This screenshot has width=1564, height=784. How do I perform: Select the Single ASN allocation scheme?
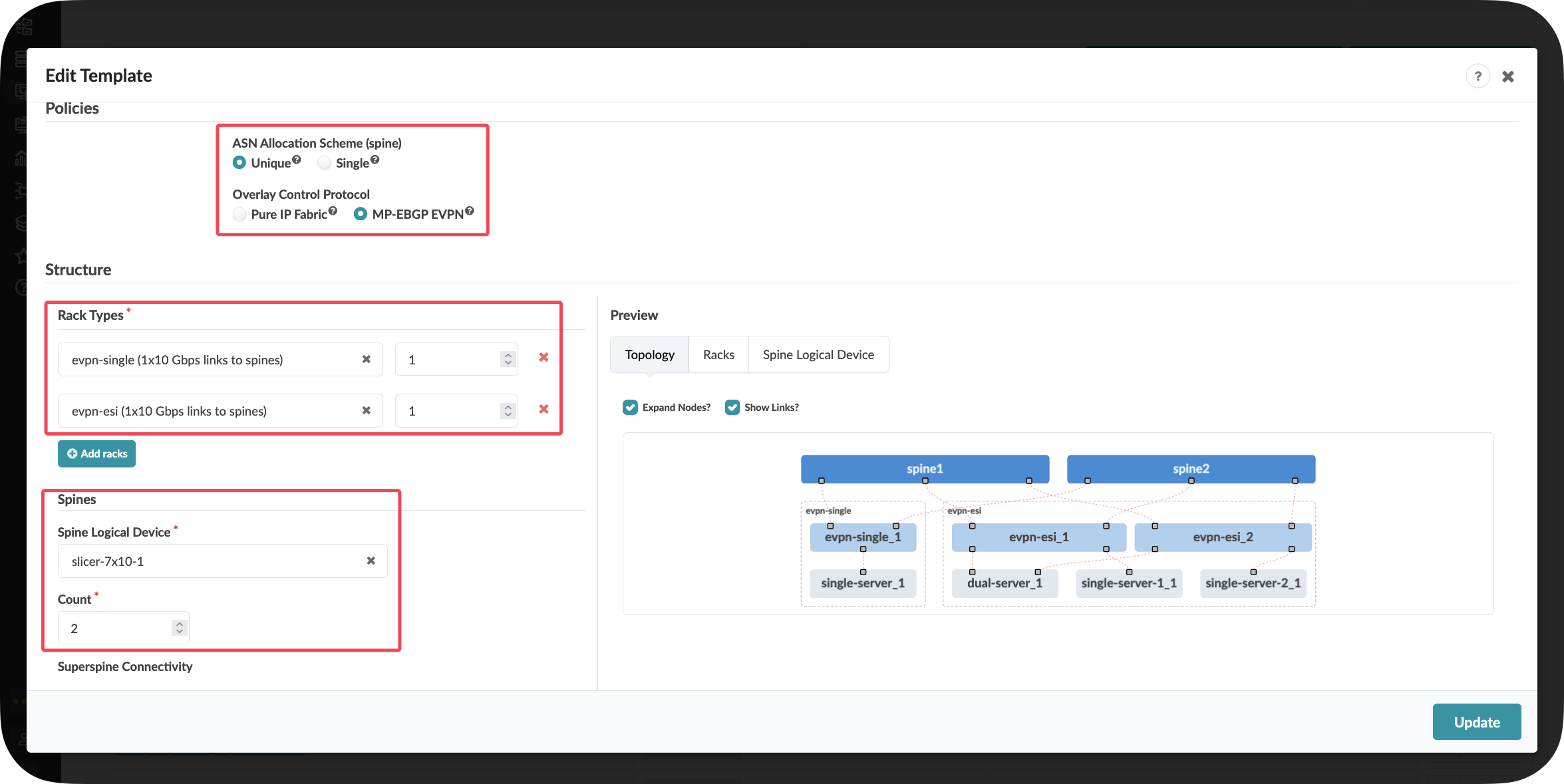(325, 163)
